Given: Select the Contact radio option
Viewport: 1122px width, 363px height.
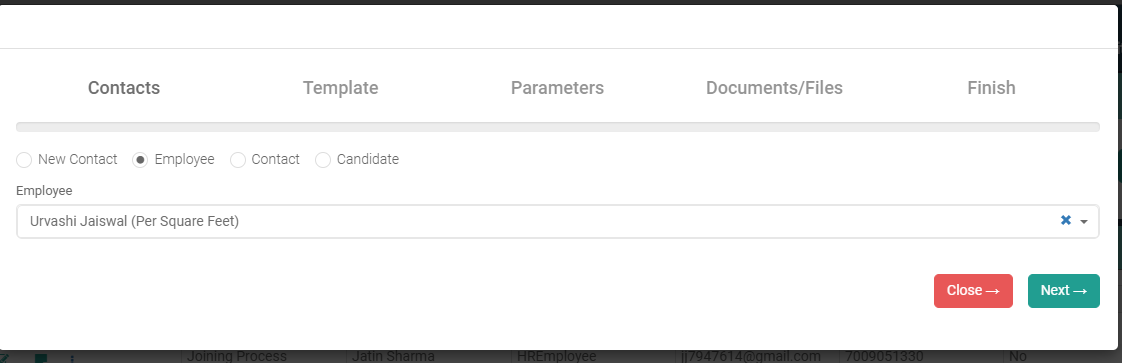Looking at the screenshot, I should 238,160.
